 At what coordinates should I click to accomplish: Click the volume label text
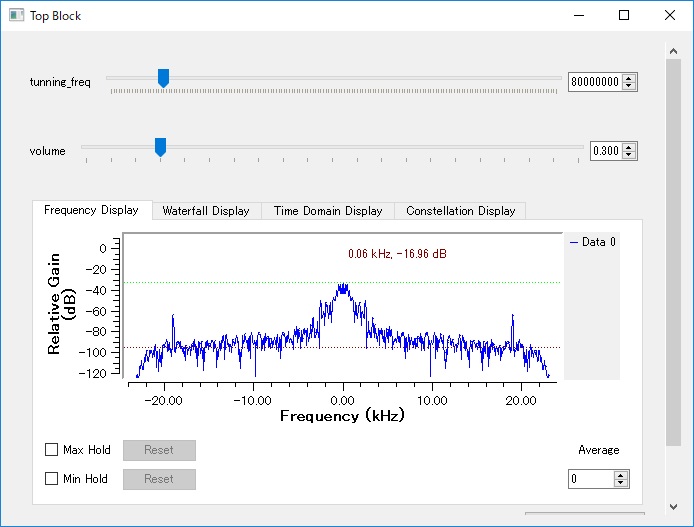(47, 151)
